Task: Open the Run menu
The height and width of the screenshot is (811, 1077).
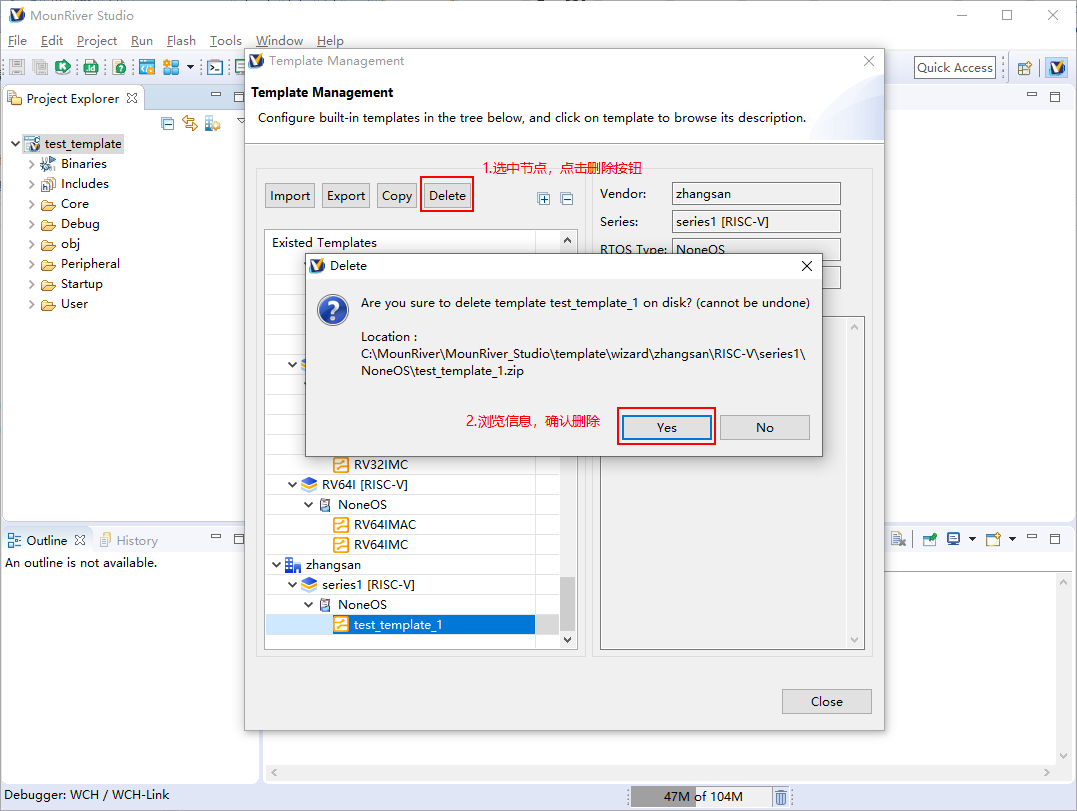Action: click(141, 41)
